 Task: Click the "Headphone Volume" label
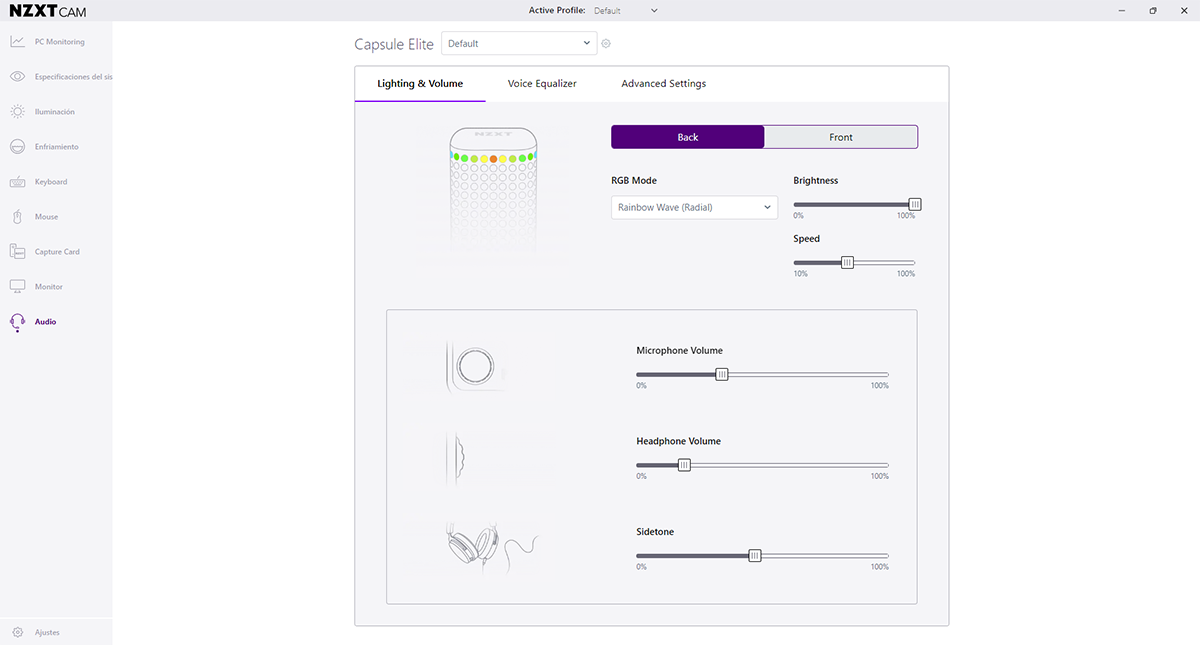tap(678, 441)
